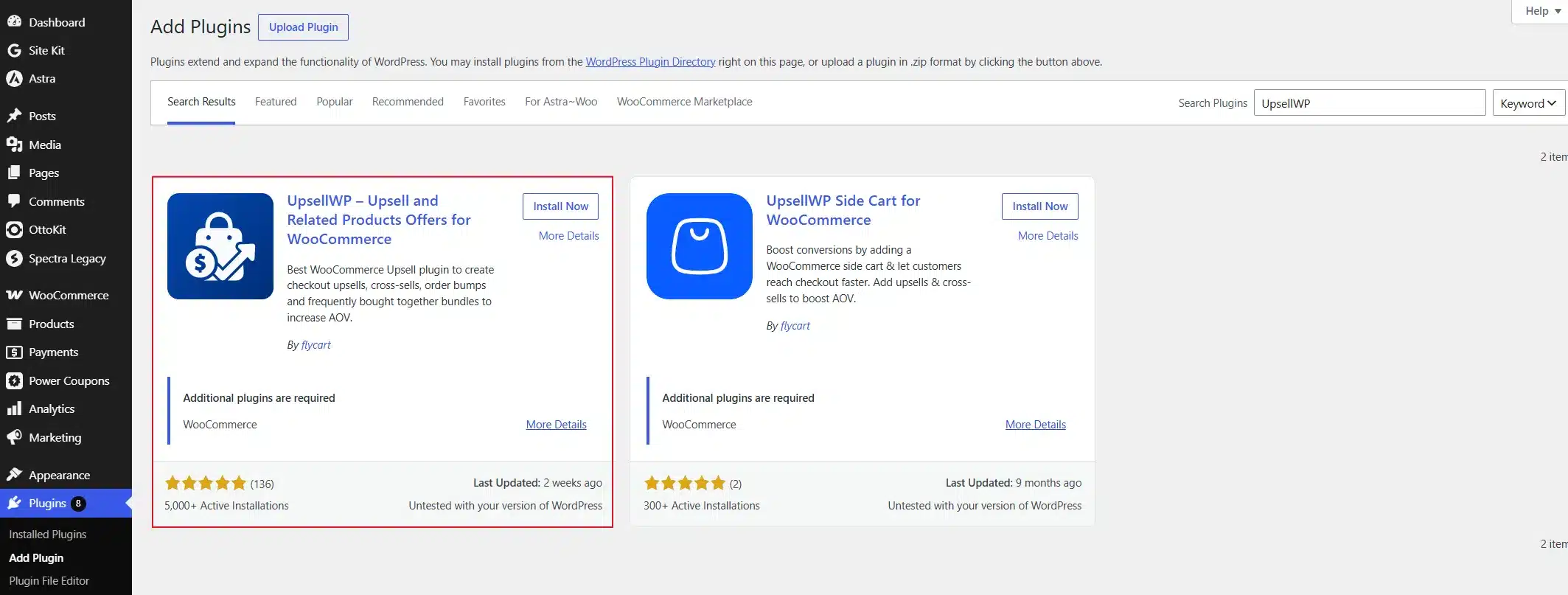
Task: Click the Marketing megaphone icon
Action: pos(14,437)
